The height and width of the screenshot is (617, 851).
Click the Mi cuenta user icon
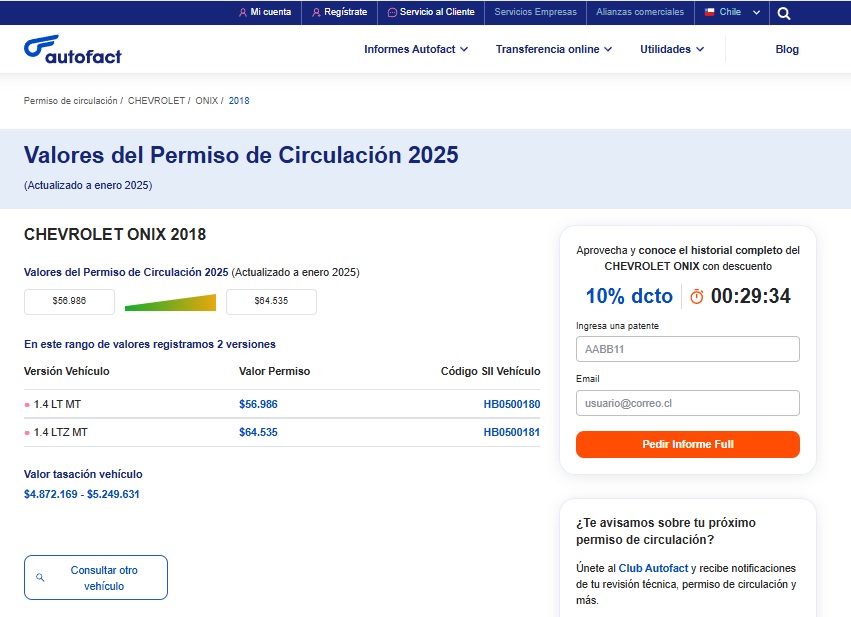coord(243,13)
